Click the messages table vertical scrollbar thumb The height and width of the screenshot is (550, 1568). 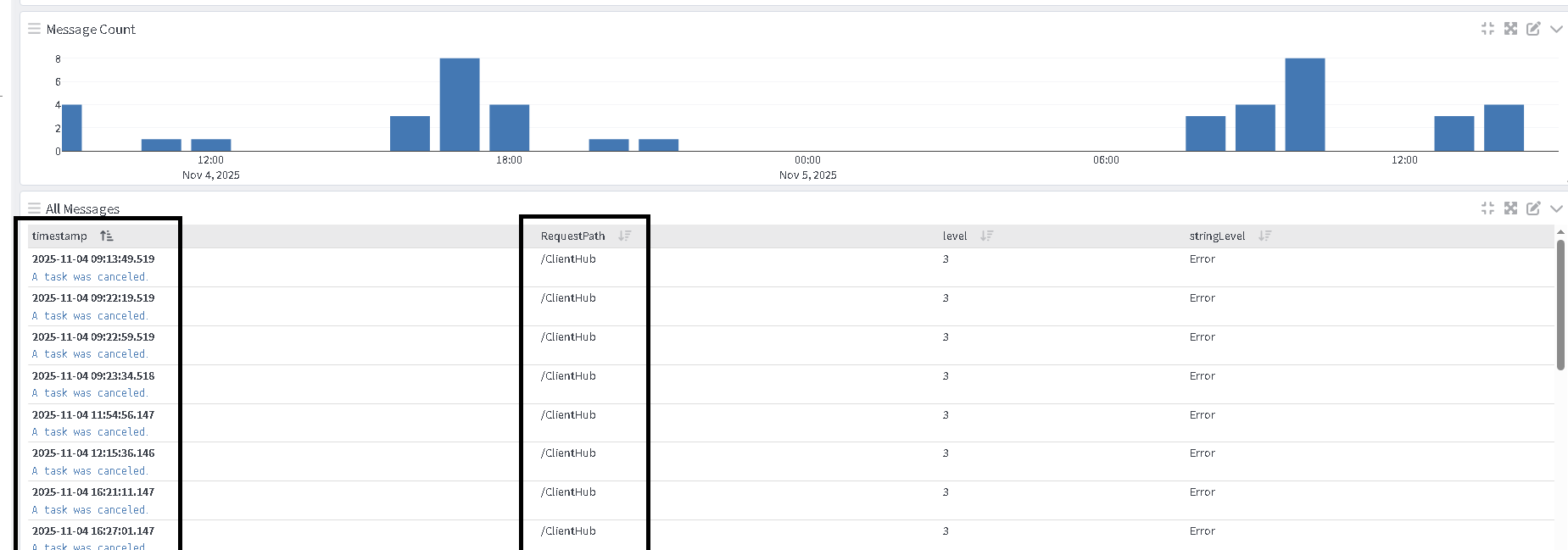click(1560, 305)
